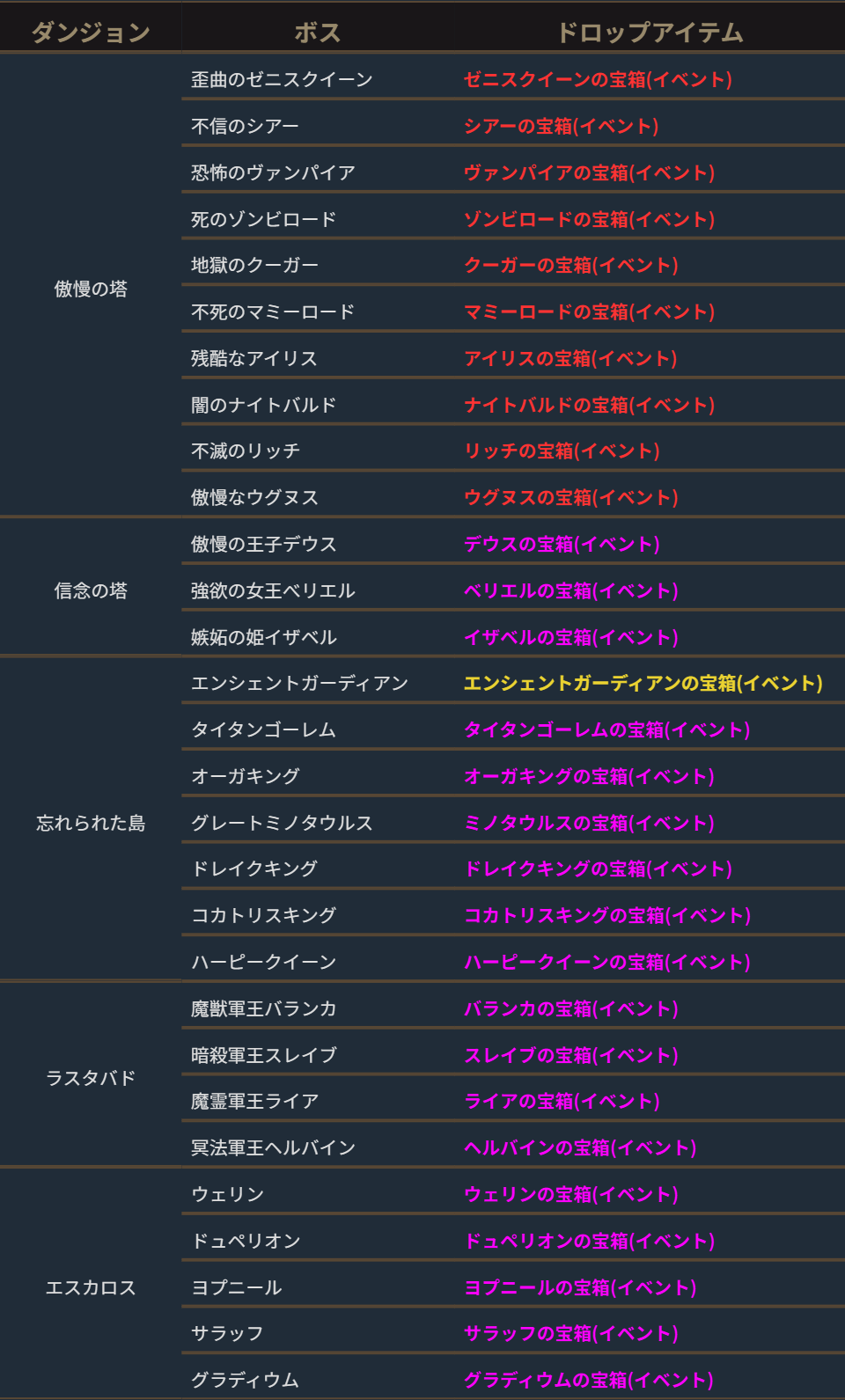Select the ヴァンパイアの宝箱(イベント) link
845x1400 pixels.
point(589,172)
